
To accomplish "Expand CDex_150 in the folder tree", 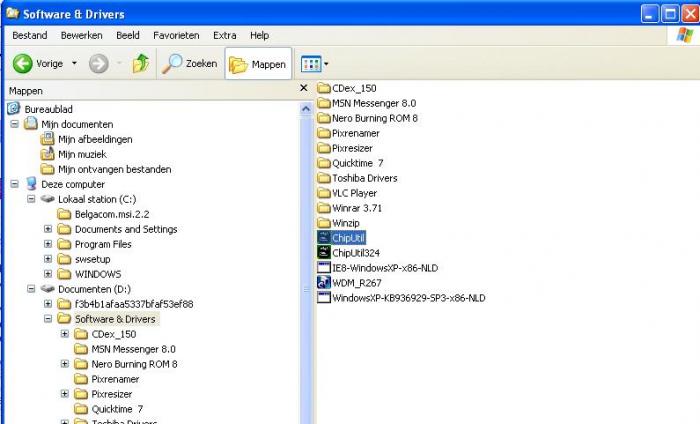I will tap(65, 334).
